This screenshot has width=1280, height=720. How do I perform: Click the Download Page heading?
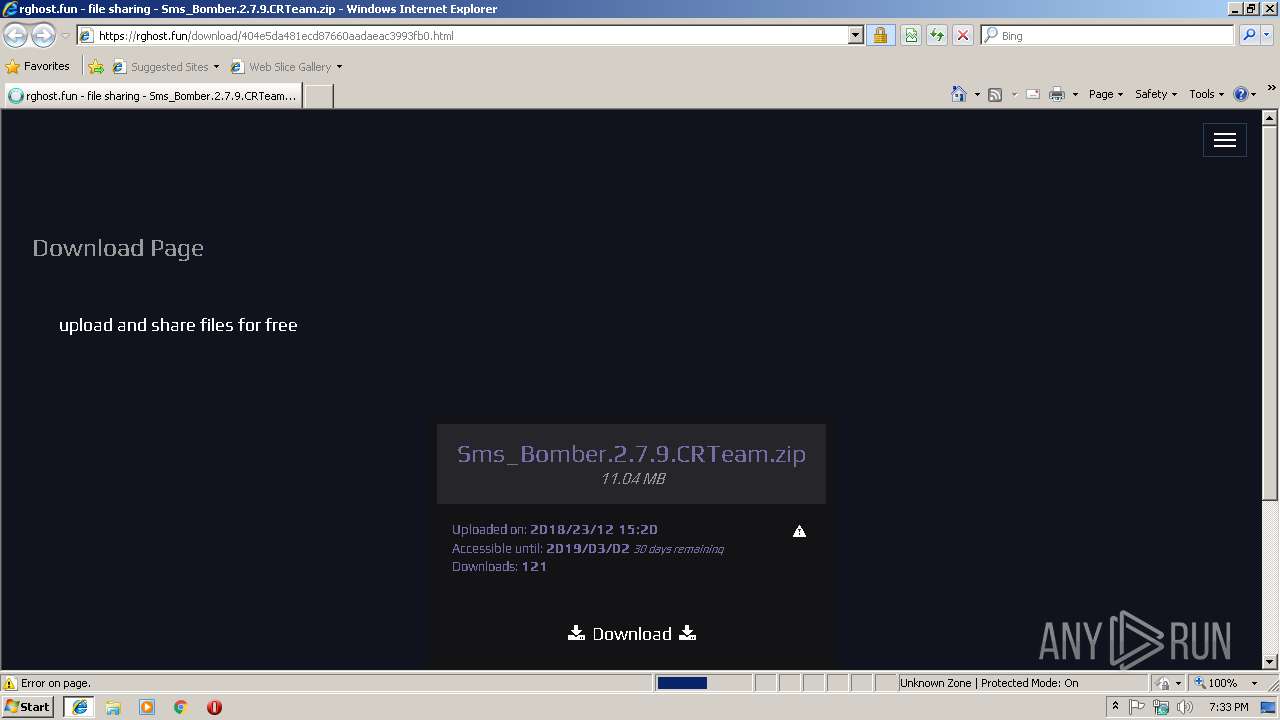118,248
